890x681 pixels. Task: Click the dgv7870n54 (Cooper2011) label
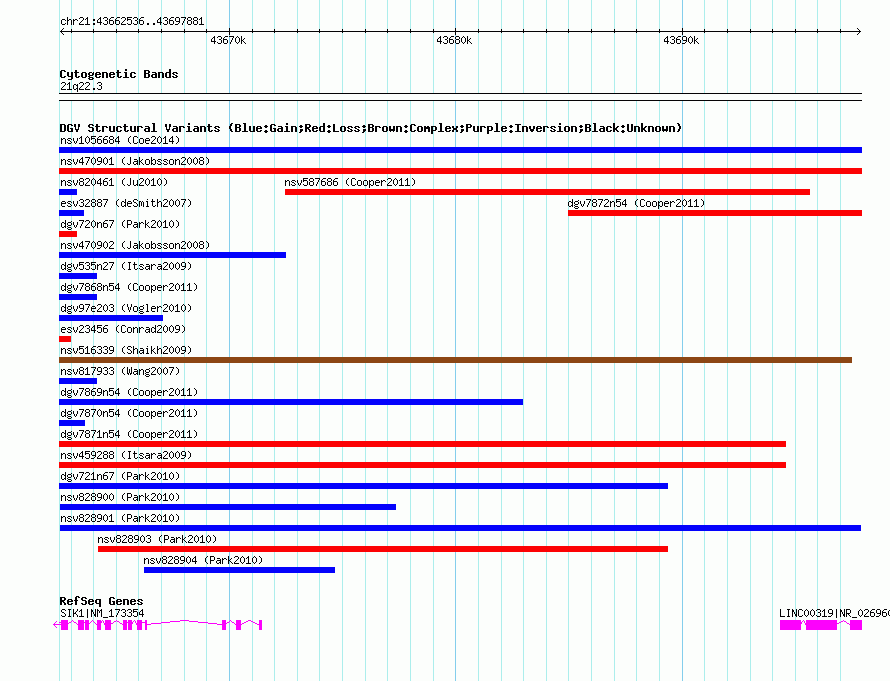coord(129,413)
